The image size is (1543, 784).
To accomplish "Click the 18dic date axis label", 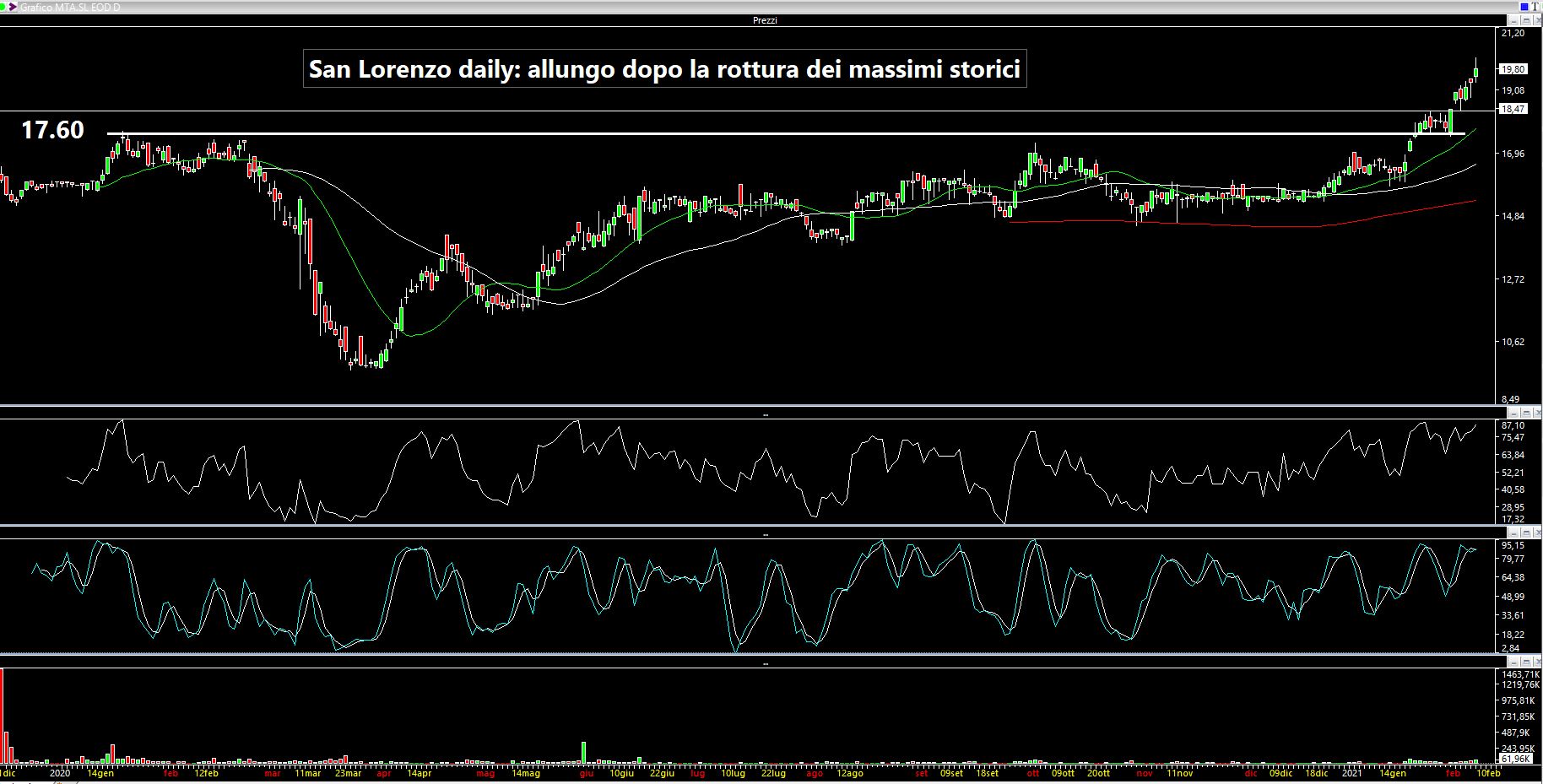I will (x=1316, y=772).
